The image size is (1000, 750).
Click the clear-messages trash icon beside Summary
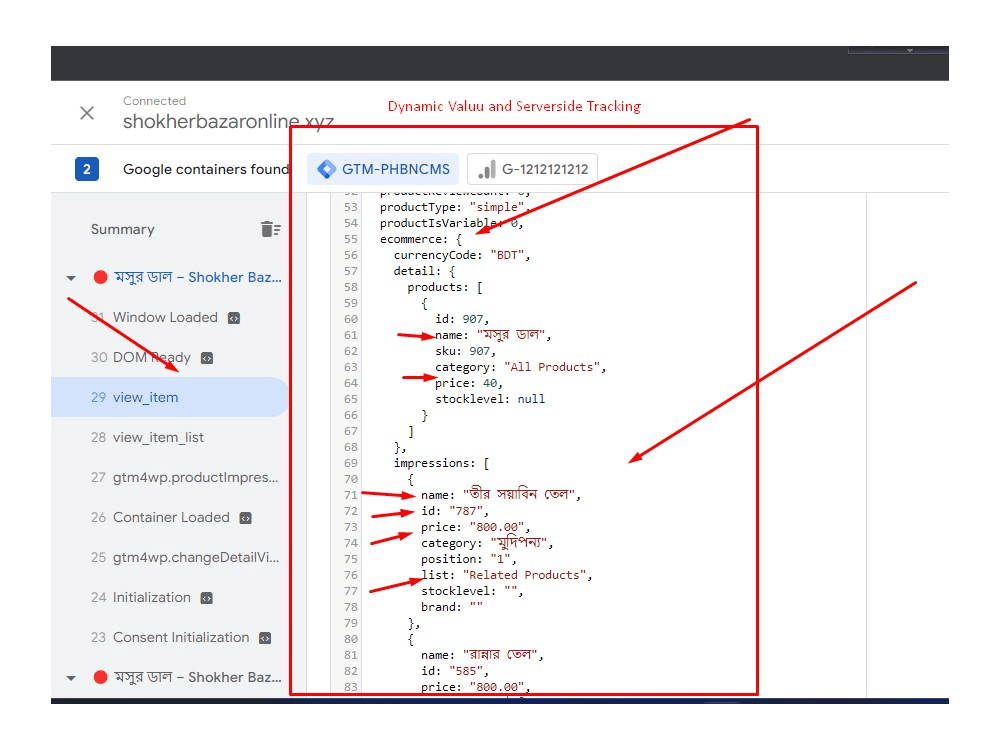(270, 229)
